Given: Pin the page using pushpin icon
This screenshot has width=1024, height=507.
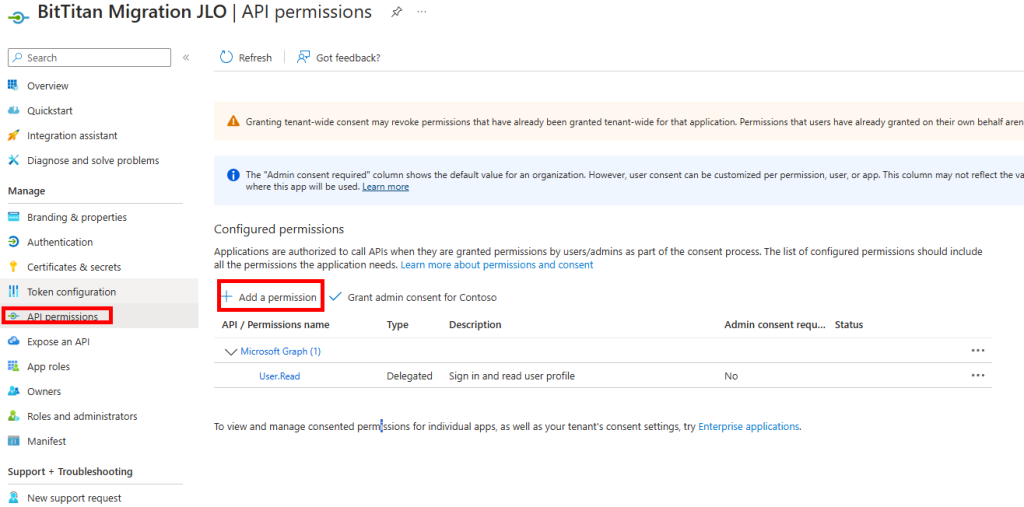Looking at the screenshot, I should coord(396,12).
